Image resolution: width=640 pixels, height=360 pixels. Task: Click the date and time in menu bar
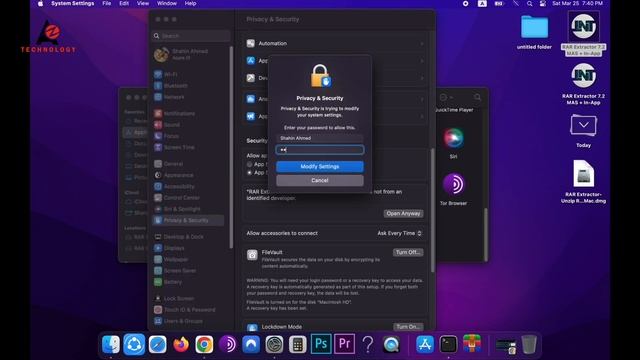pyautogui.click(x=577, y=3)
